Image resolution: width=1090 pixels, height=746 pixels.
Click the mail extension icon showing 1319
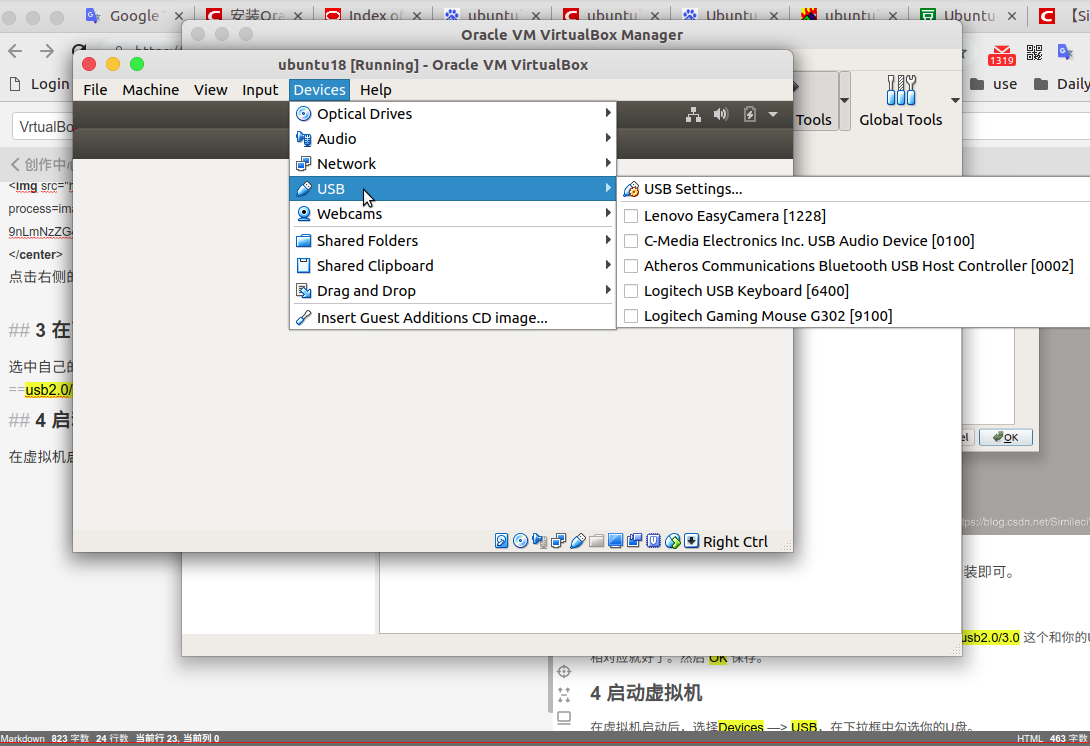point(1002,55)
